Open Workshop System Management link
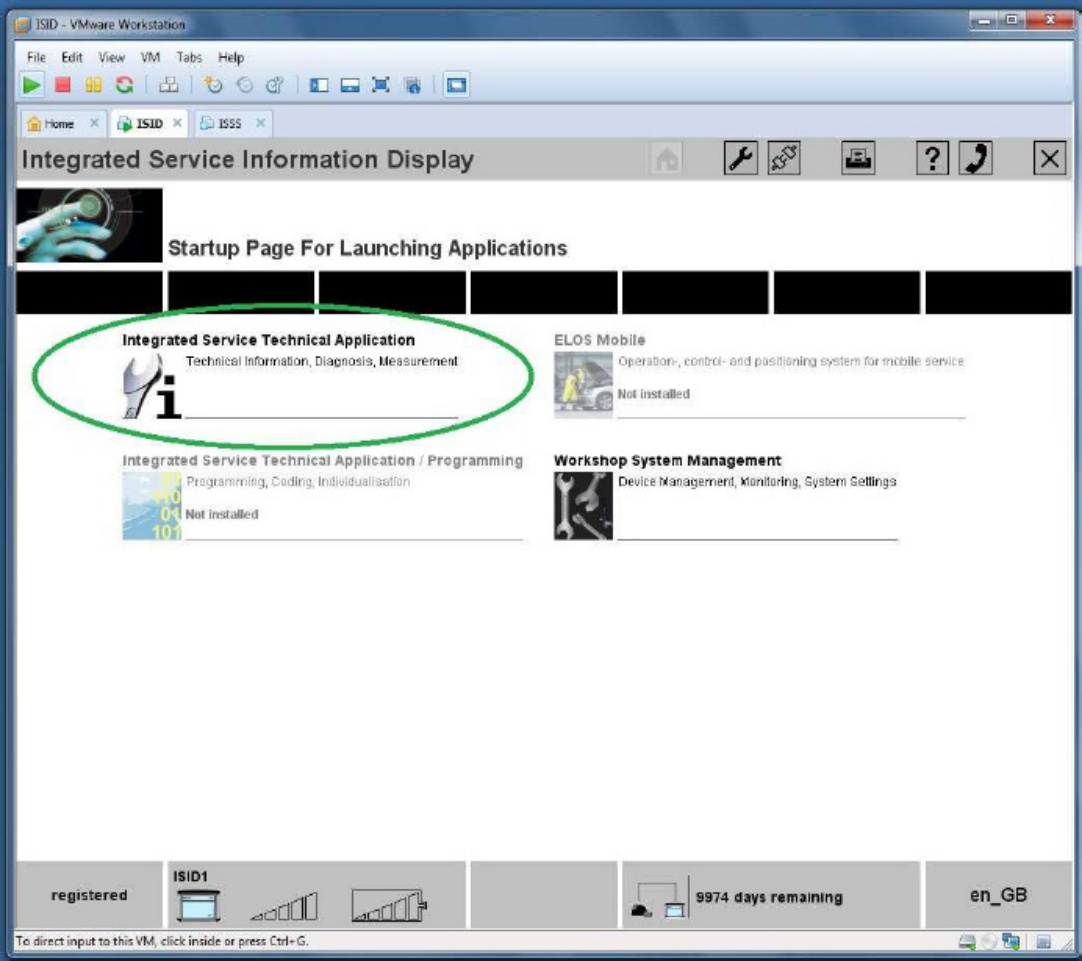This screenshot has height=961, width=1082. click(x=667, y=460)
